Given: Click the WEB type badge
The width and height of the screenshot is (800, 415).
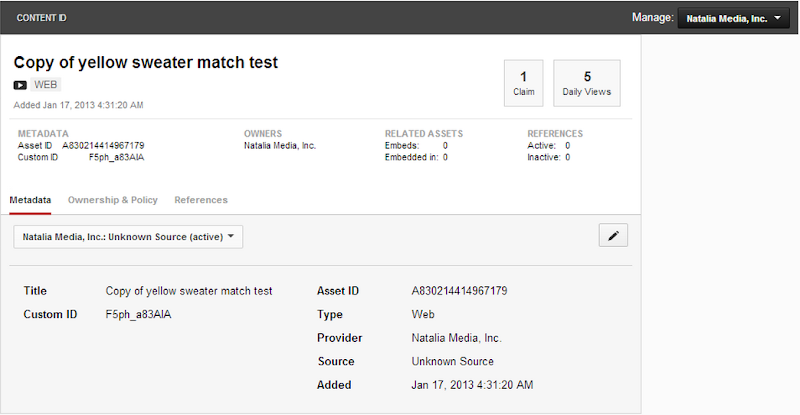Looking at the screenshot, I should click(x=45, y=85).
